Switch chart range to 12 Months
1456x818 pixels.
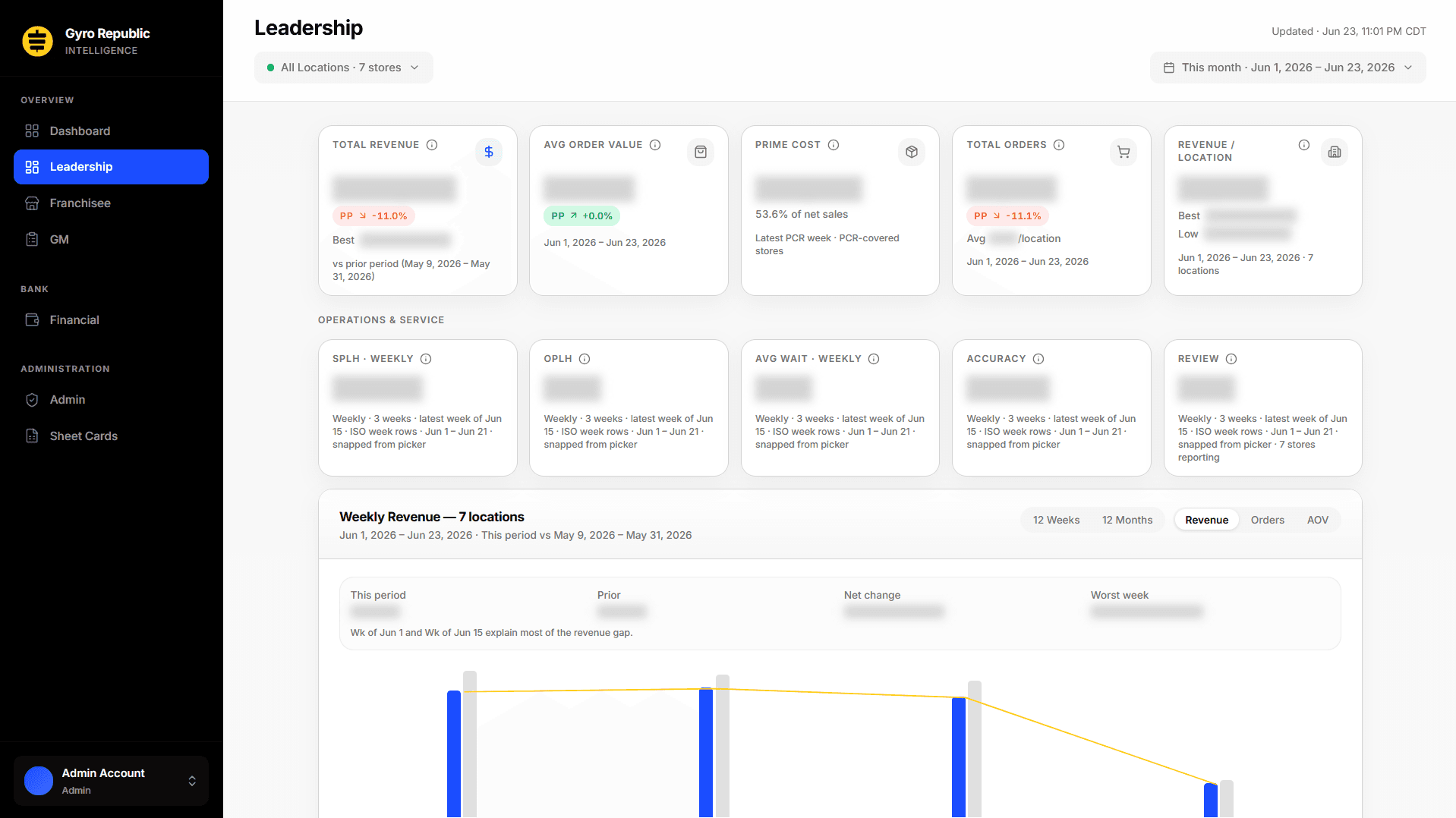1127,520
